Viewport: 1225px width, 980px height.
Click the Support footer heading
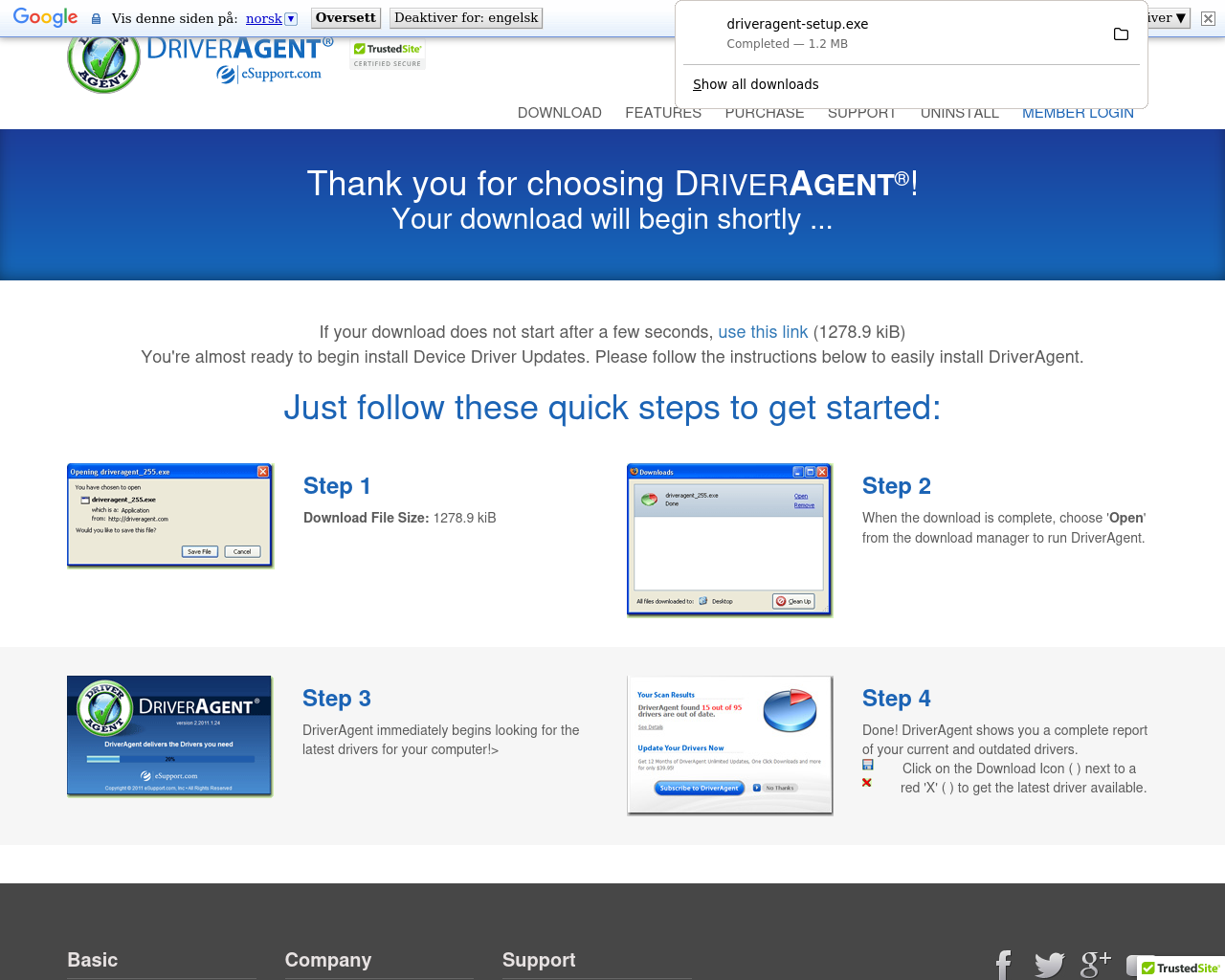[x=539, y=960]
